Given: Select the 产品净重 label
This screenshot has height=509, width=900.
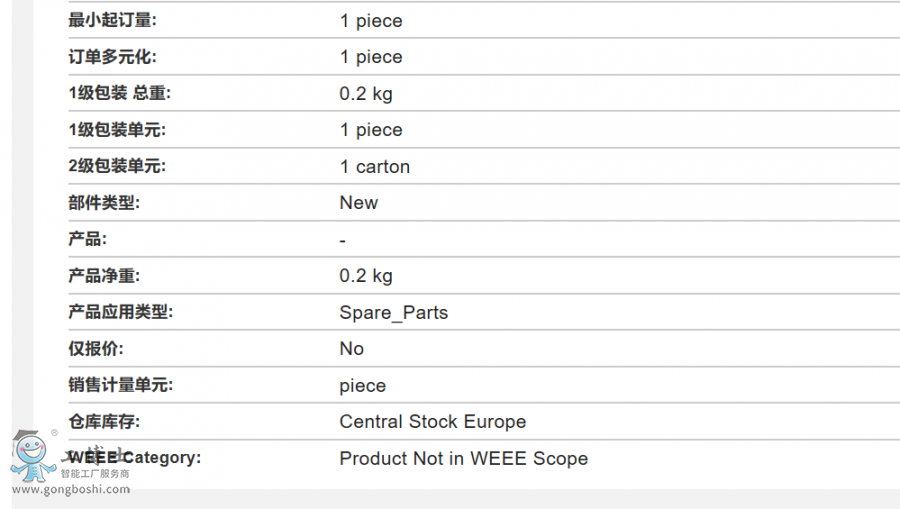Looking at the screenshot, I should point(104,275).
